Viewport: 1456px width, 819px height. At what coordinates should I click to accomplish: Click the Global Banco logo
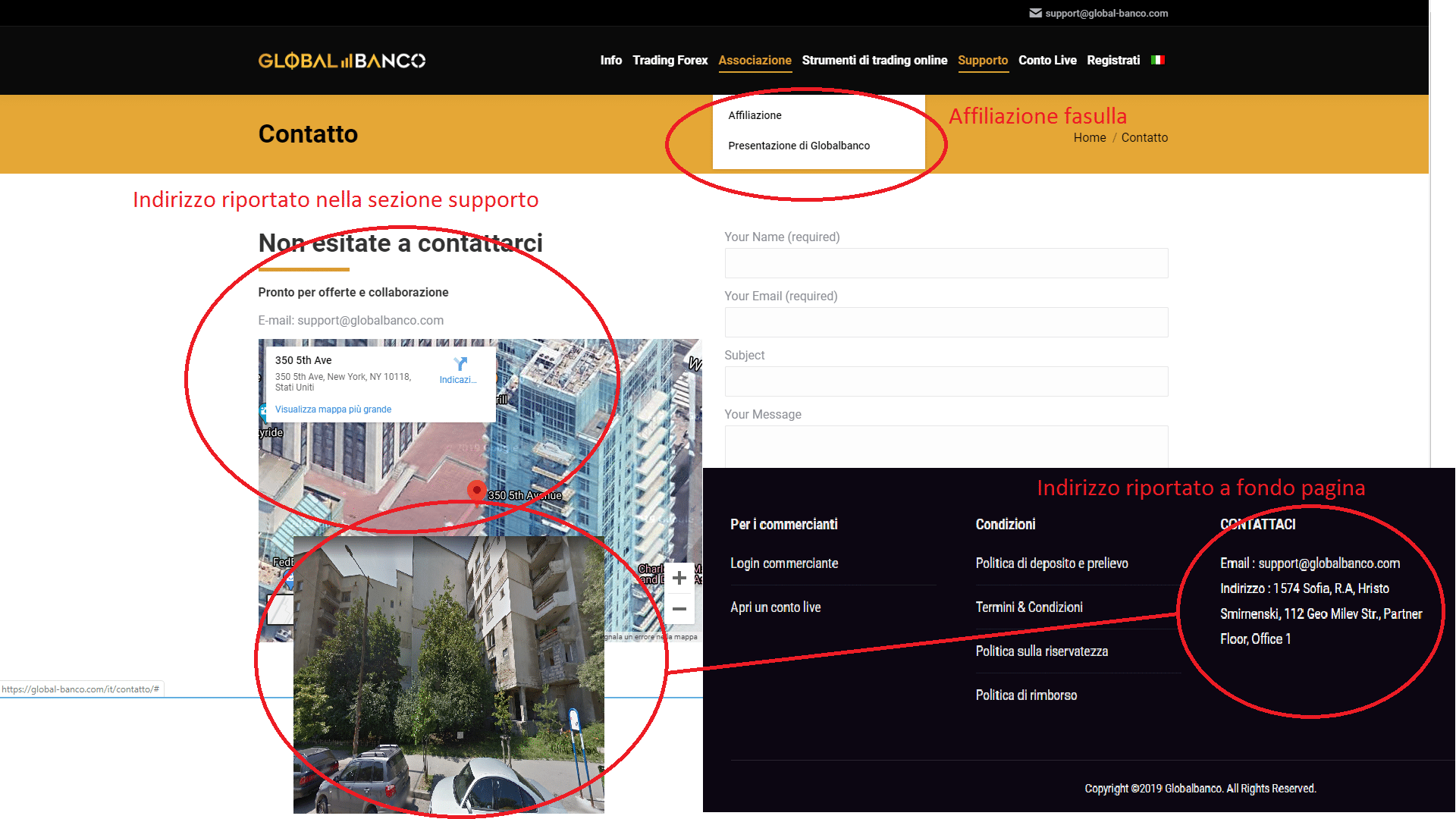[x=342, y=61]
